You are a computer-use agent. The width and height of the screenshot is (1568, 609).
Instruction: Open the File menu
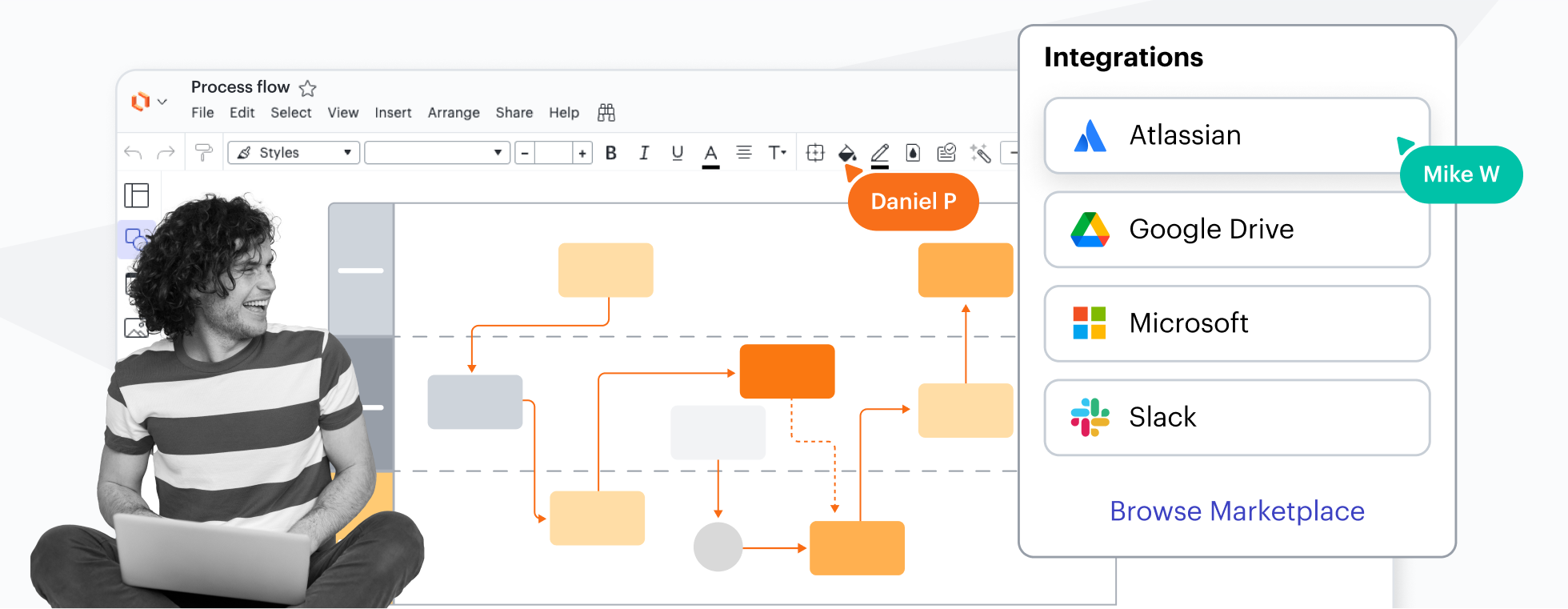[x=202, y=113]
